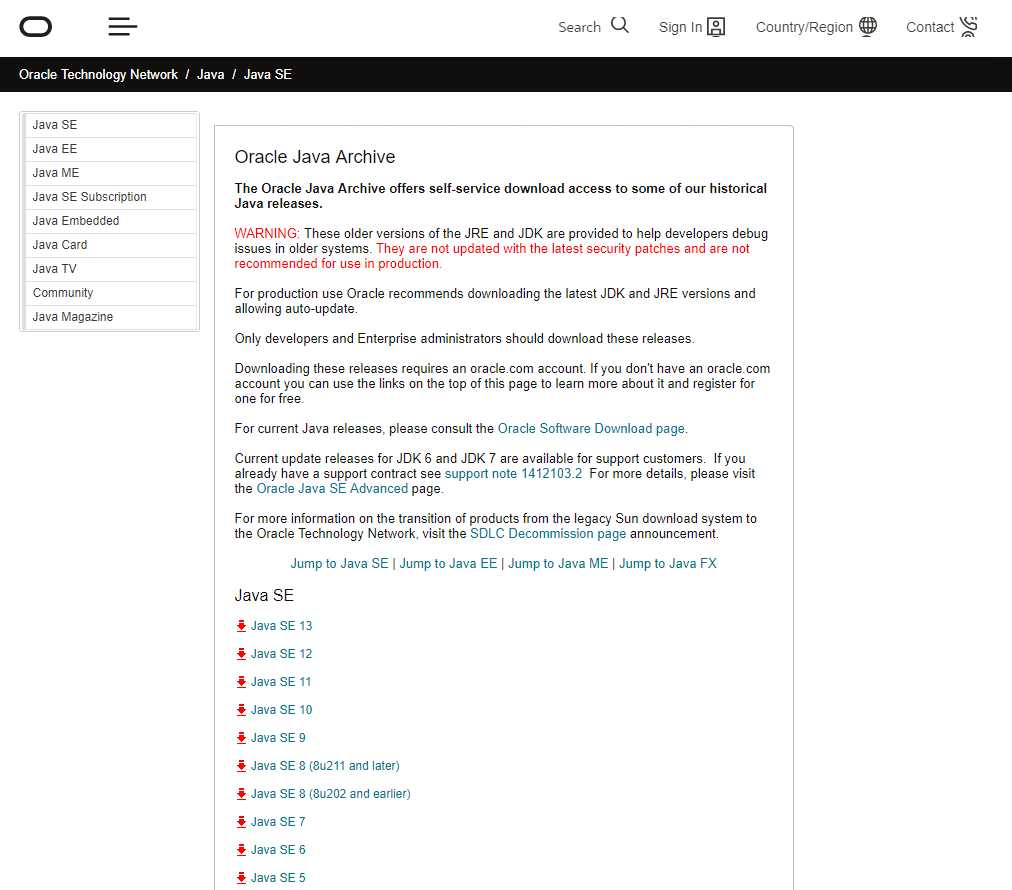Open the Oracle Java SE Advanced link
This screenshot has height=890, width=1012.
332,489
